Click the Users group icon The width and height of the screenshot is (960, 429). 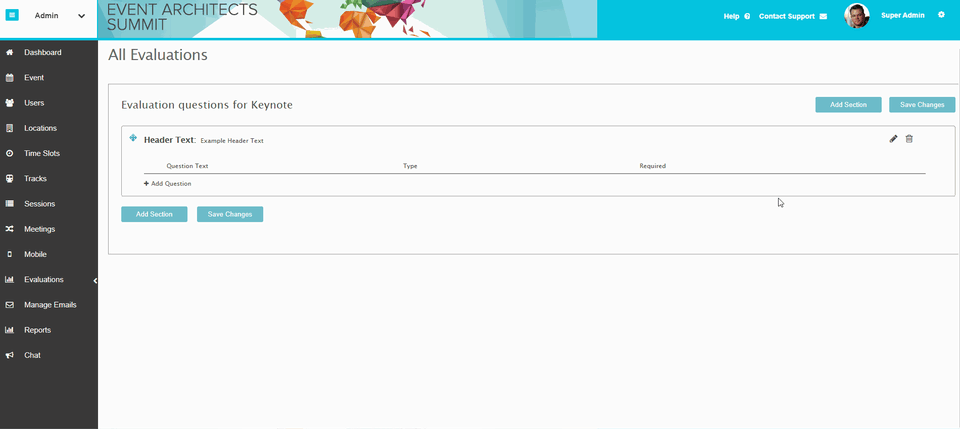pos(9,103)
